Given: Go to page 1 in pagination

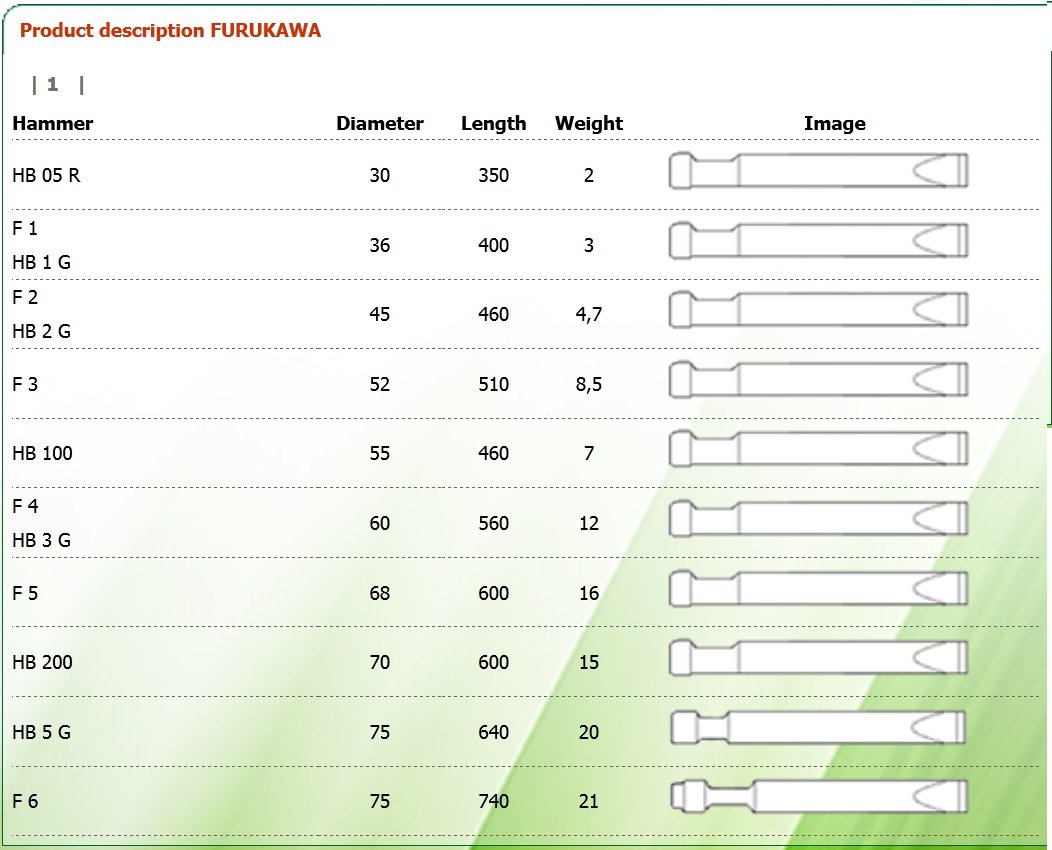Looking at the screenshot, I should pyautogui.click(x=52, y=85).
